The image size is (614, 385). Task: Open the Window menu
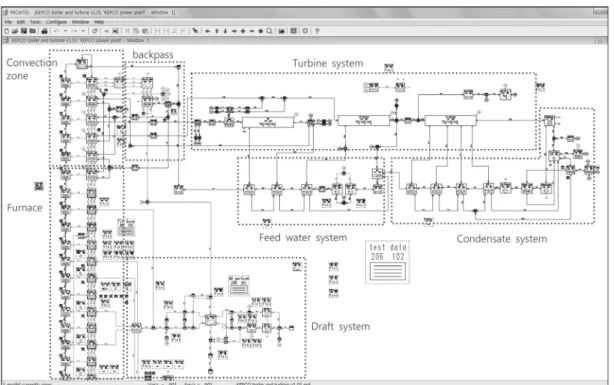point(80,22)
